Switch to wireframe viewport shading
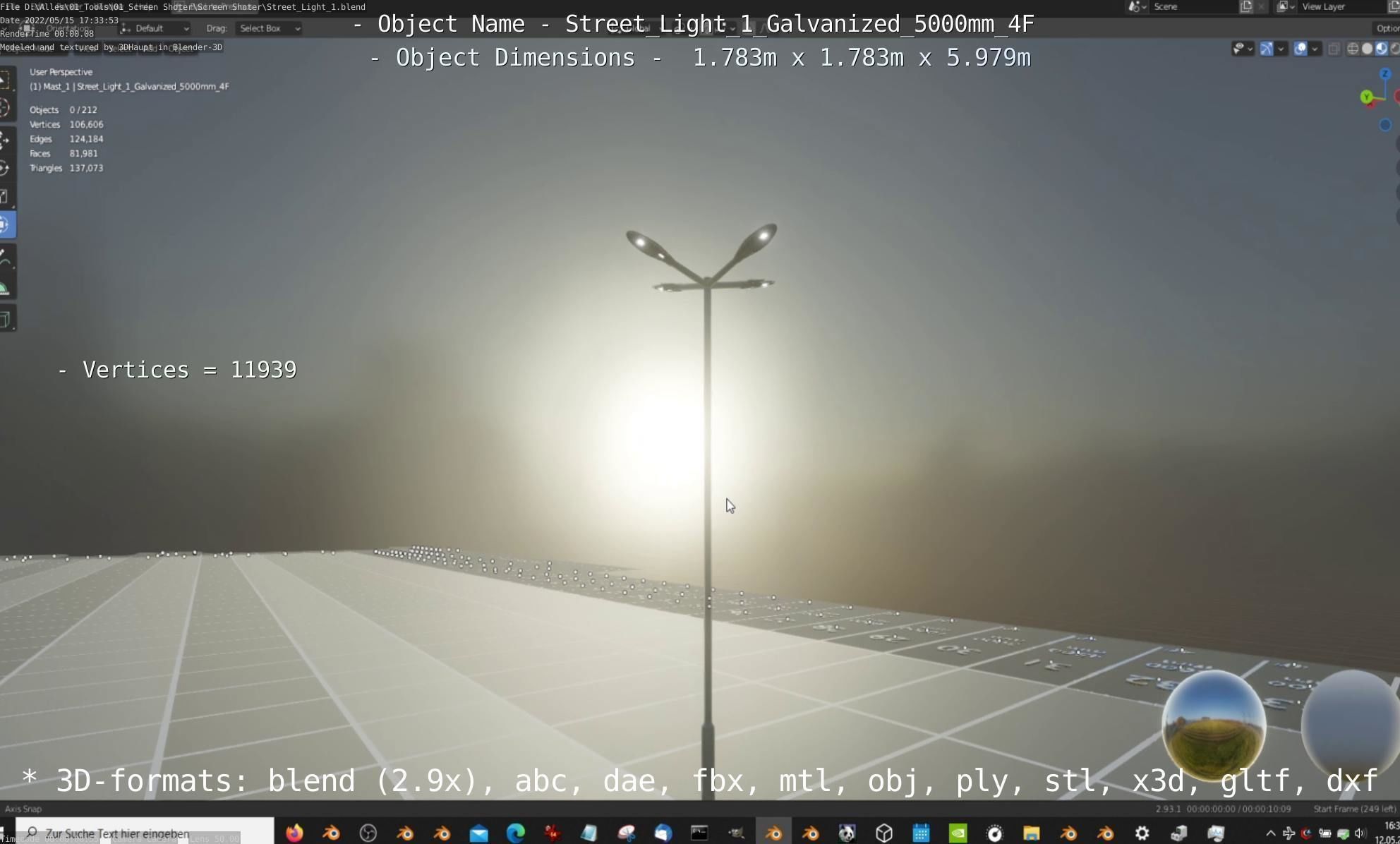This screenshot has height=844, width=1400. pyautogui.click(x=1352, y=49)
